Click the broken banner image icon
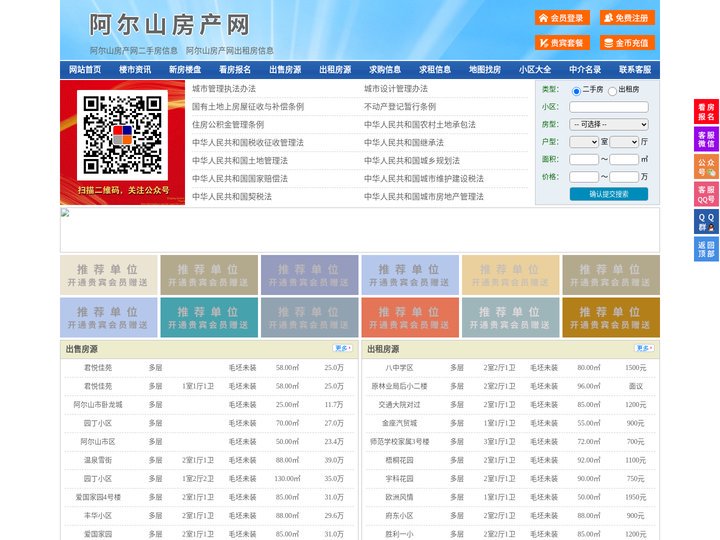The image size is (720, 540). tap(65, 213)
